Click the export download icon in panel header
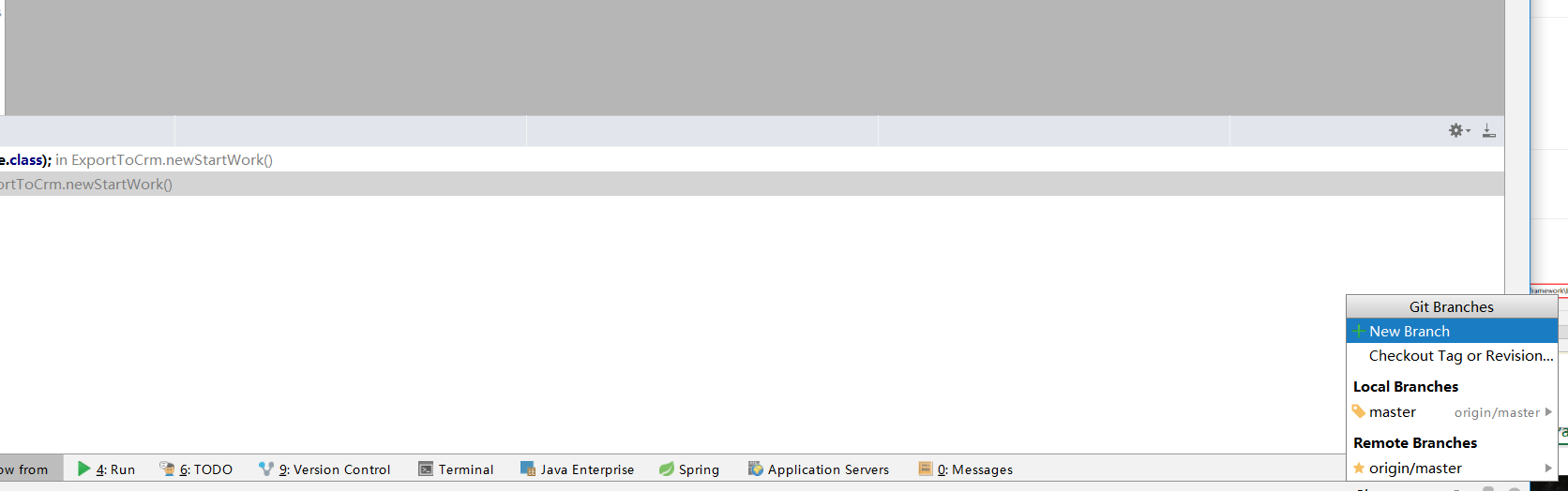 [x=1488, y=131]
